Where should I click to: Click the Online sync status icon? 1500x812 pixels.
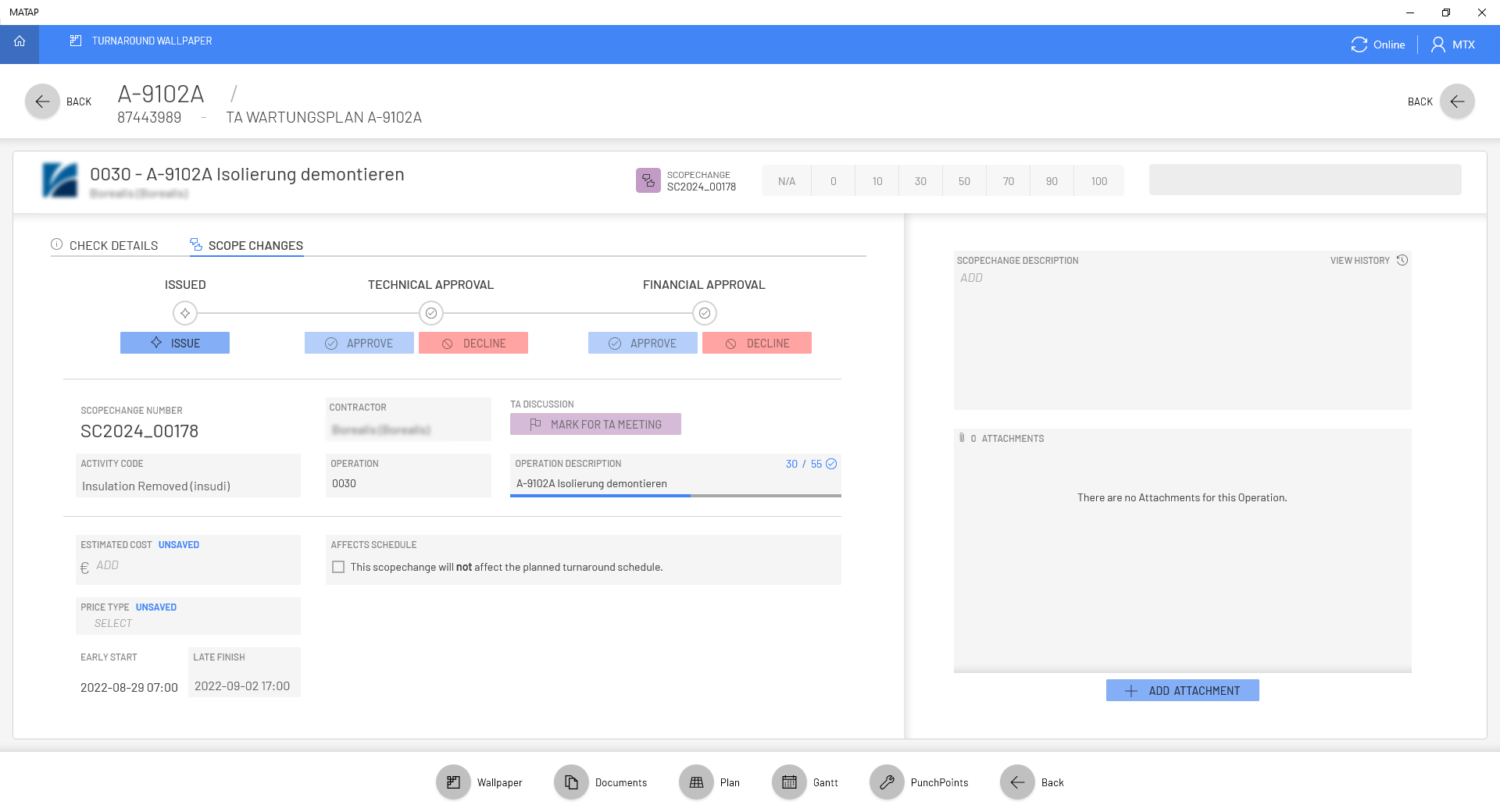pyautogui.click(x=1359, y=45)
